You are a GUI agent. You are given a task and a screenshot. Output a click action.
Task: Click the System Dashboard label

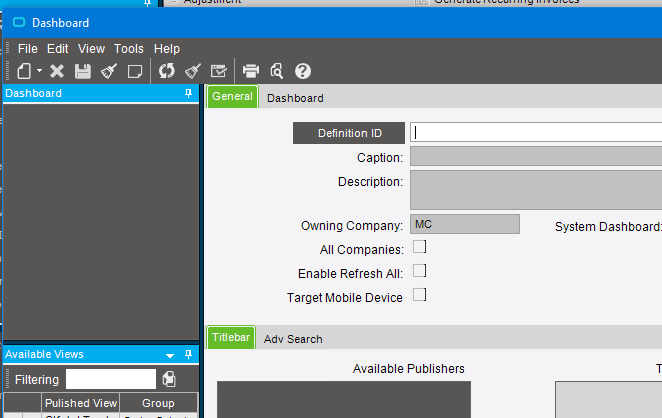pos(608,227)
